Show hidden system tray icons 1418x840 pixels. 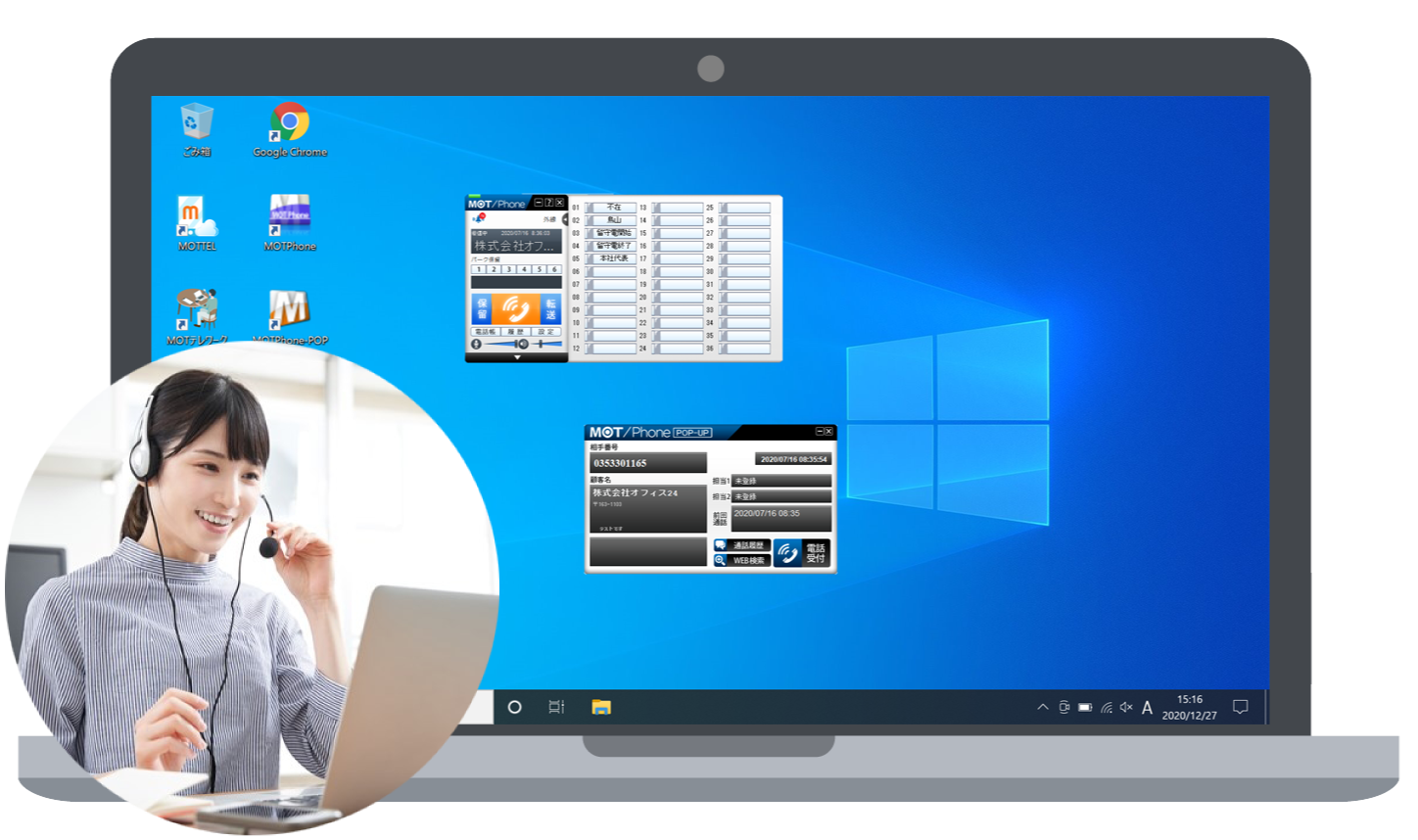pyautogui.click(x=1042, y=707)
